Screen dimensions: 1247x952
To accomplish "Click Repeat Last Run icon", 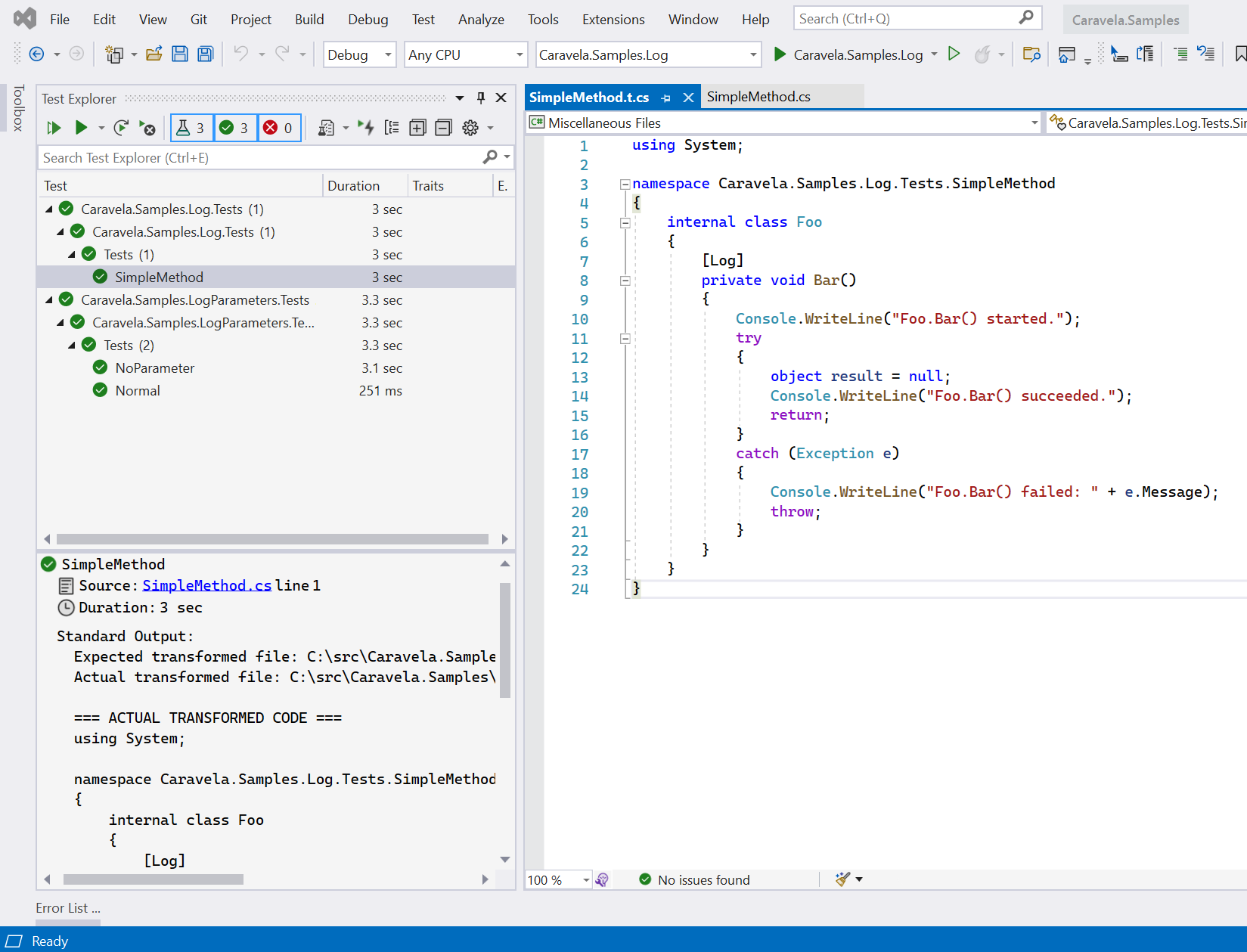I will tap(121, 129).
